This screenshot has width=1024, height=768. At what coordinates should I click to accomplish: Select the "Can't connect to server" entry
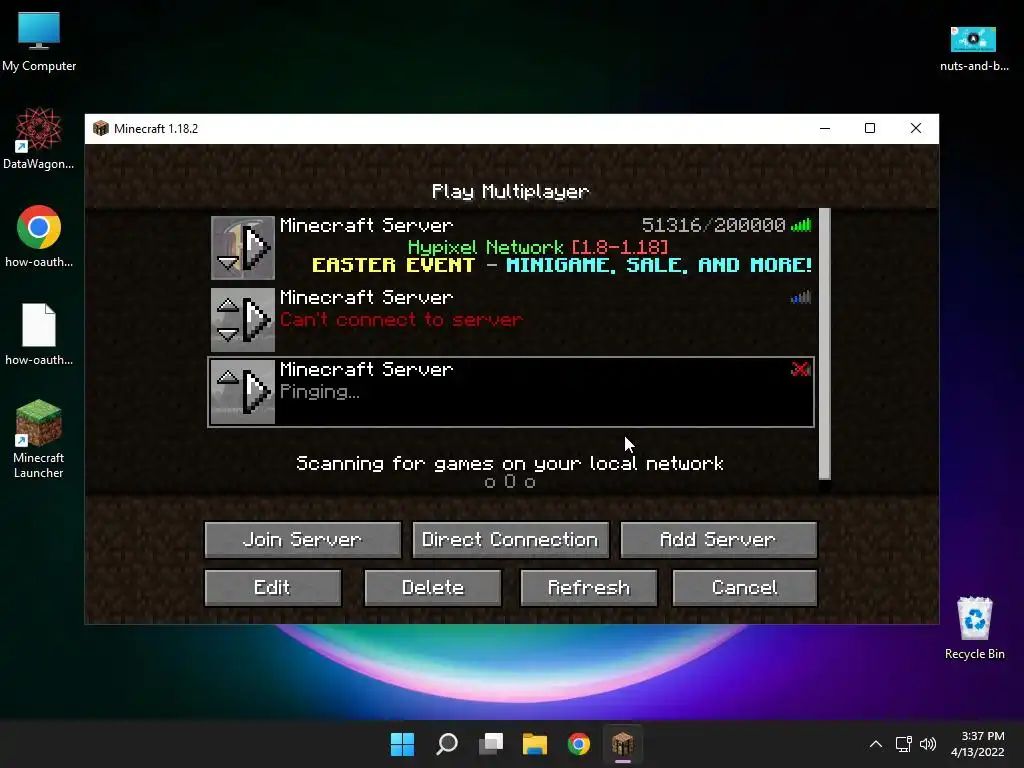[511, 319]
